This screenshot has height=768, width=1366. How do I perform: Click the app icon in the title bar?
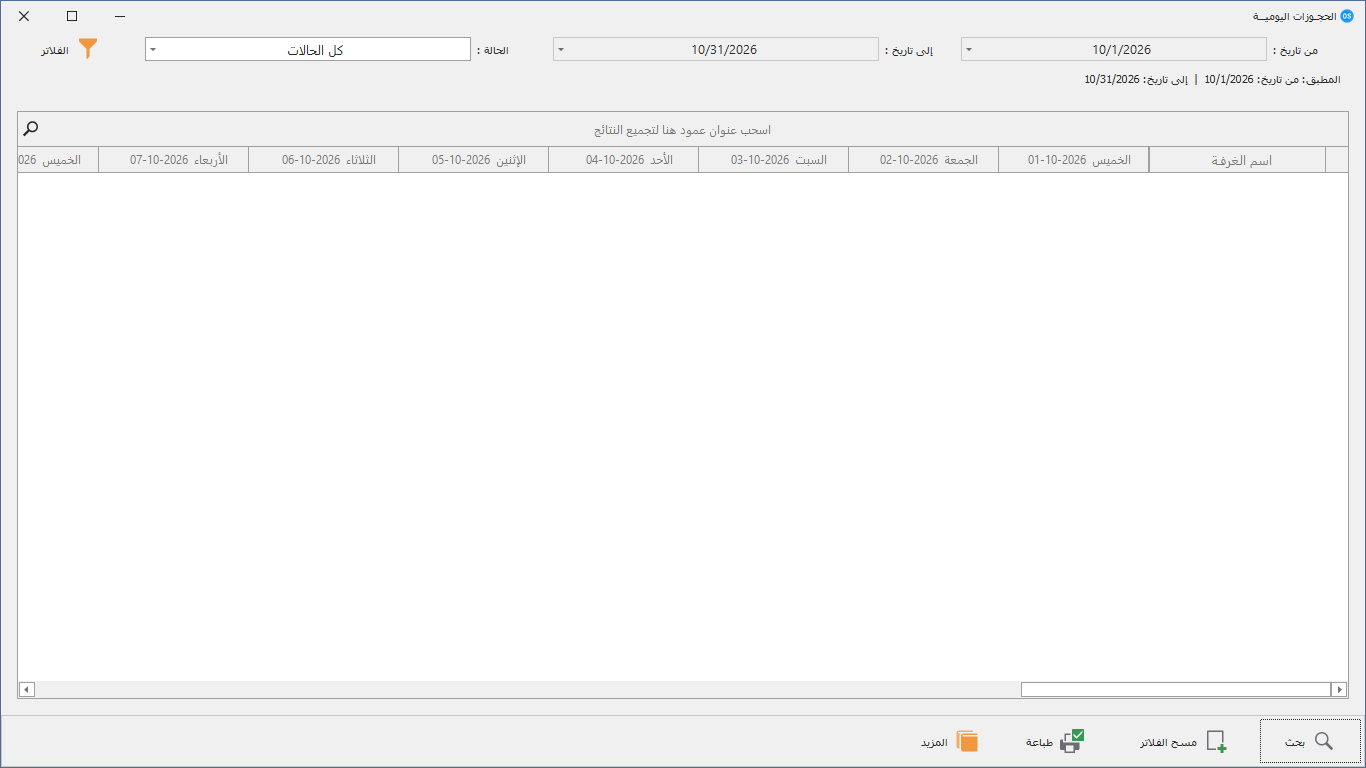pyautogui.click(x=1347, y=17)
